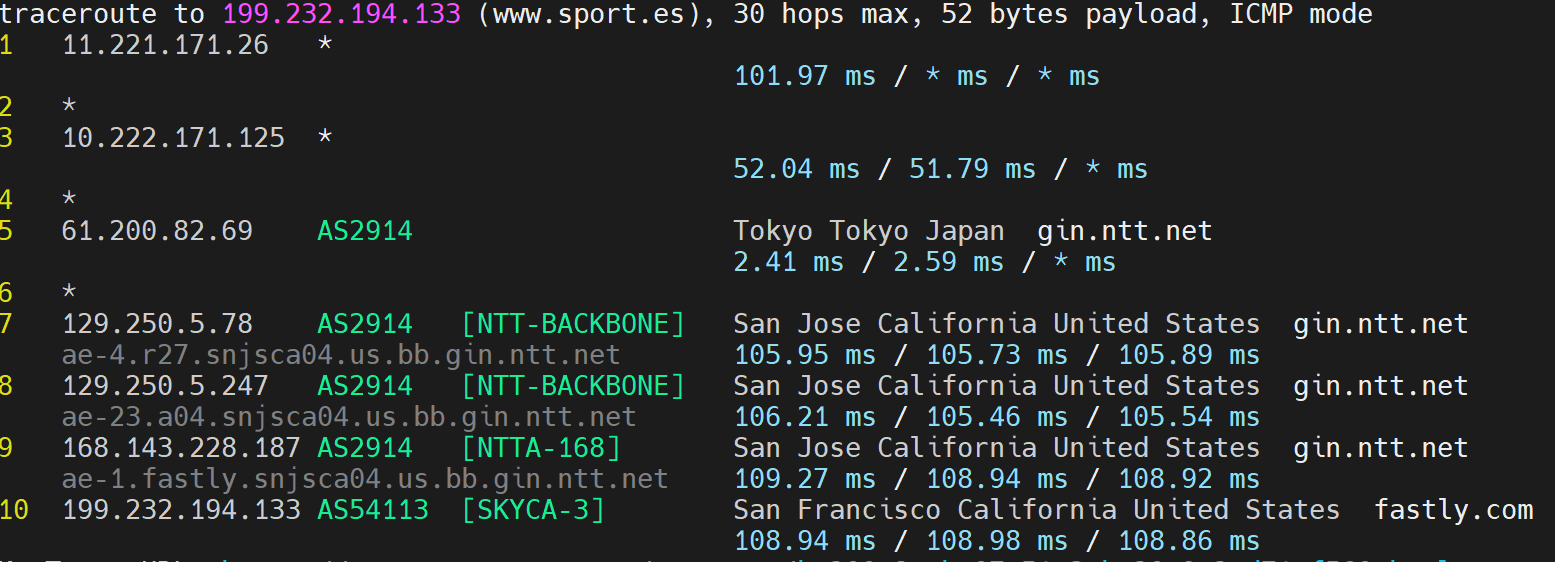This screenshot has height=562, width=1555.
Task: Click the Tokyo Tokyo Japan location text
Action: click(868, 231)
